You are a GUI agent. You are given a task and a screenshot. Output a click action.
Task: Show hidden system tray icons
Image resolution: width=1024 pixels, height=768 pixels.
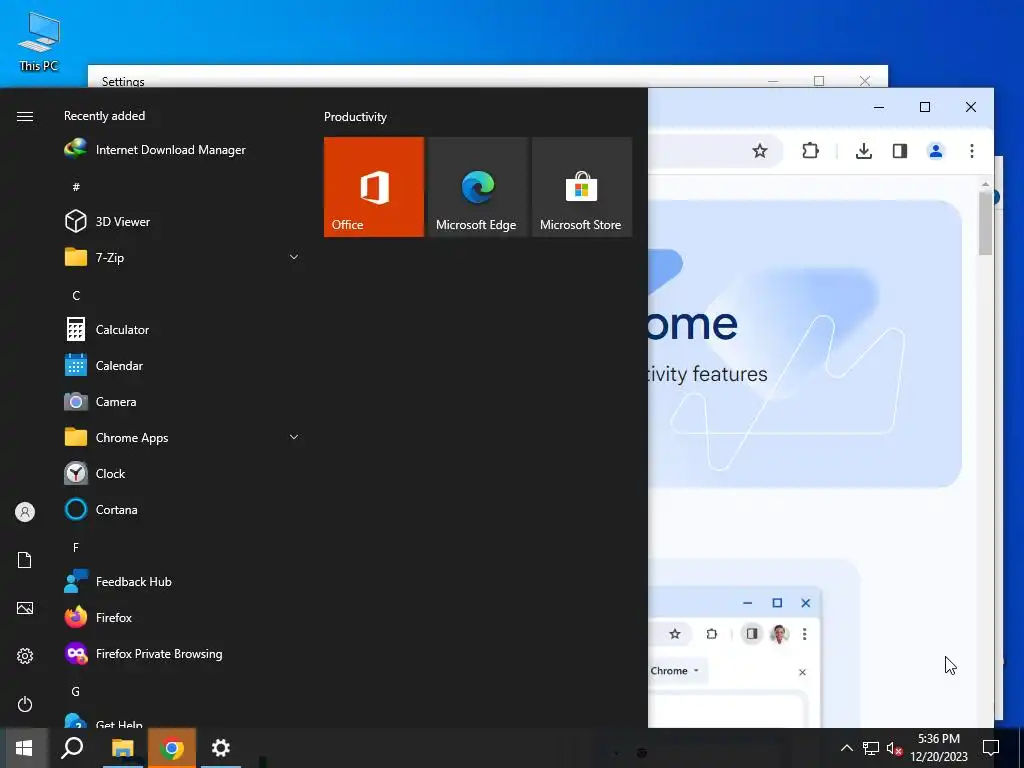[x=846, y=748]
